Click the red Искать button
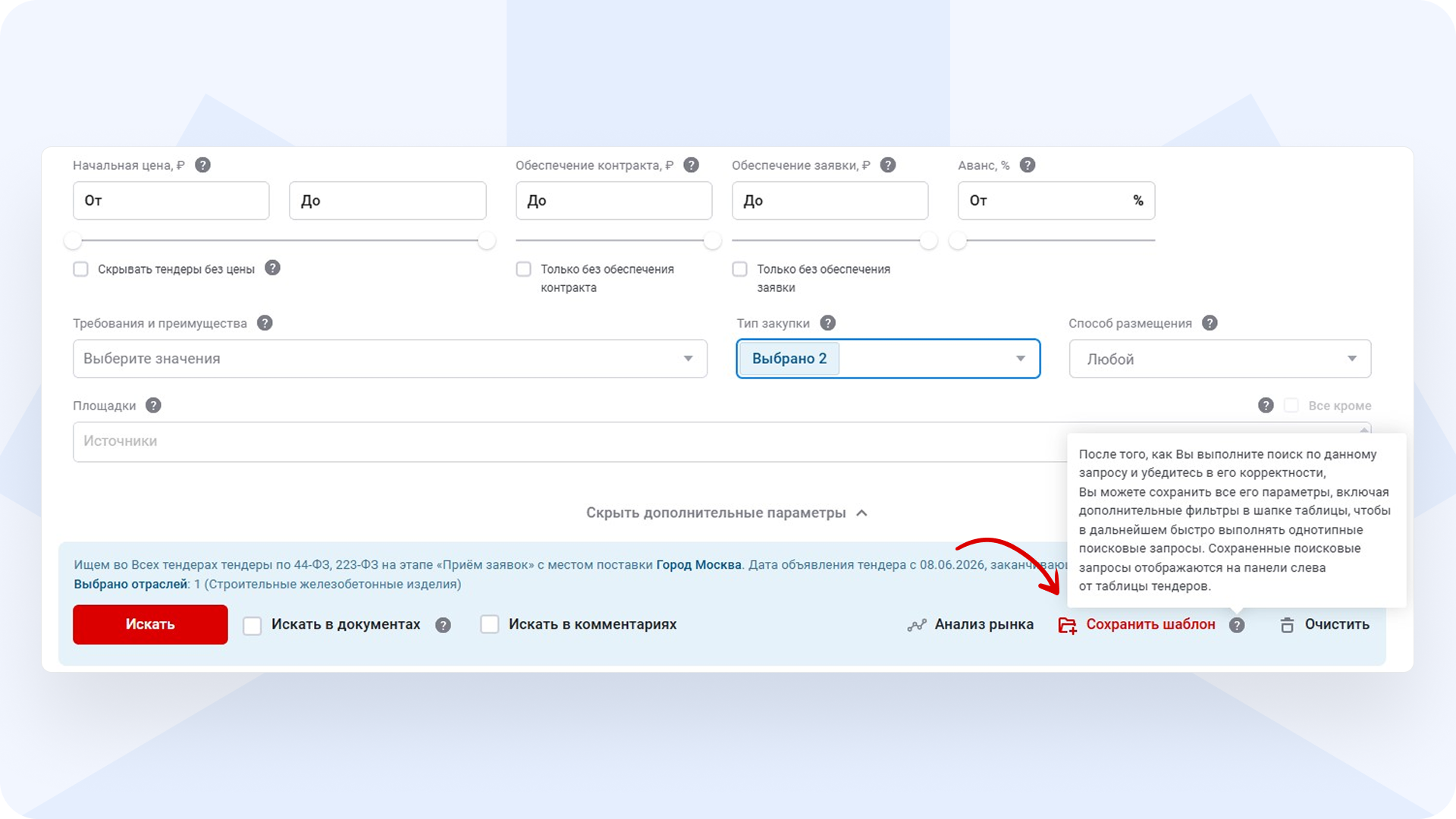This screenshot has height=819, width=1456. [x=150, y=624]
